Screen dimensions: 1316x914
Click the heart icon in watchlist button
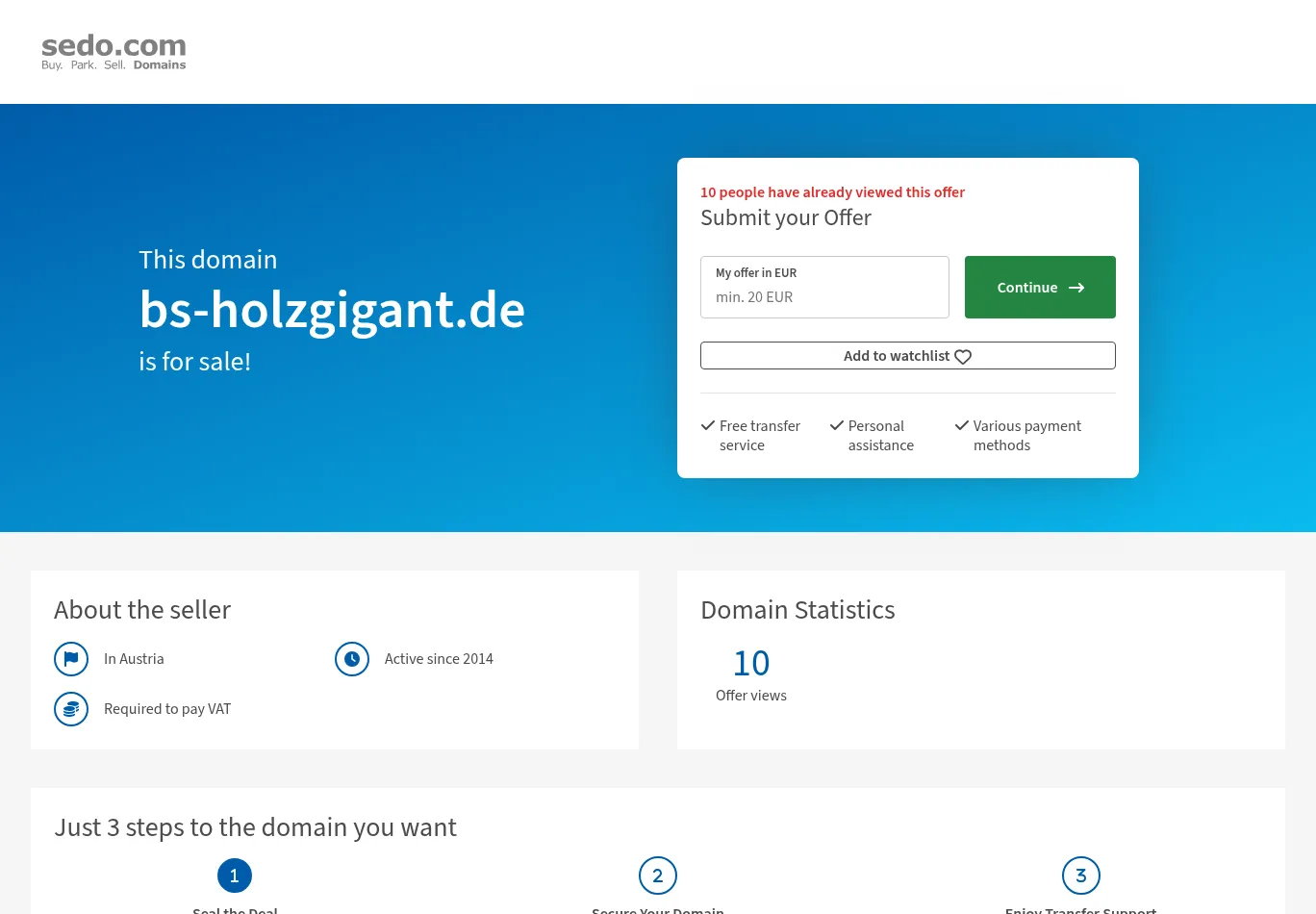click(x=963, y=357)
